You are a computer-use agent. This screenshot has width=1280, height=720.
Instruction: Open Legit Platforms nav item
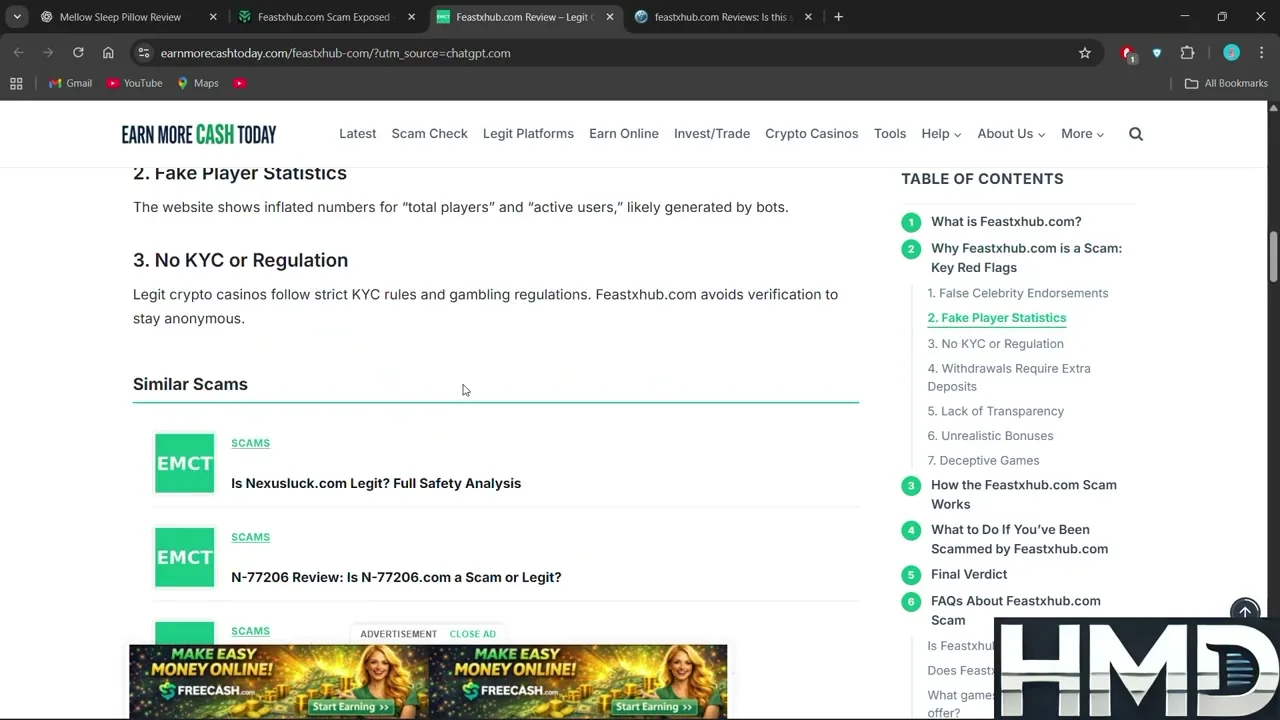coord(528,134)
